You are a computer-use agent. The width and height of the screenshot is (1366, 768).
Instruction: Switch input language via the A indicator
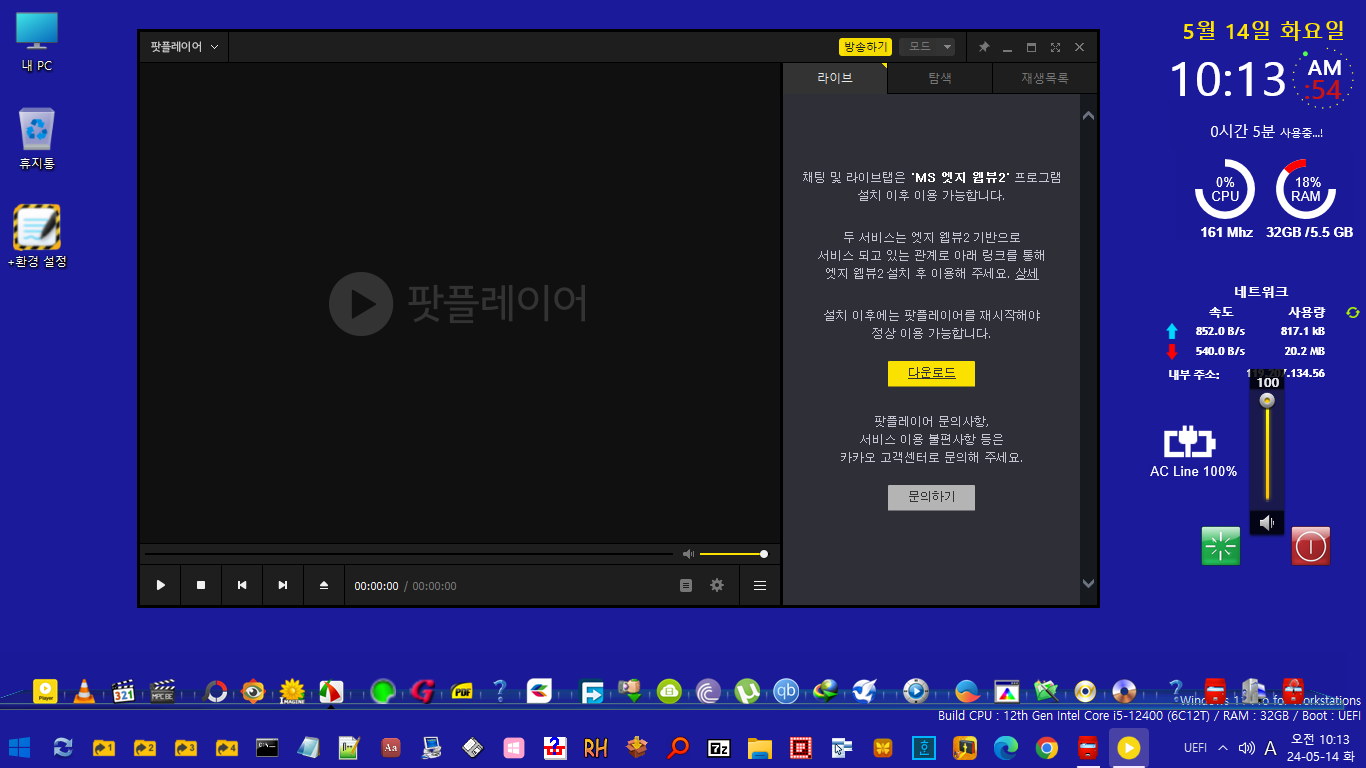pos(1270,747)
